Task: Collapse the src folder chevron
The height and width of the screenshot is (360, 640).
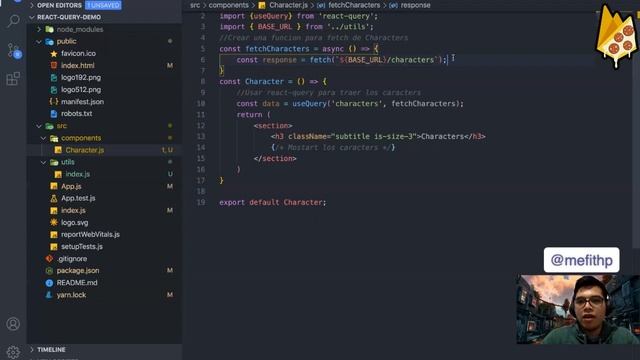Action: (x=39, y=126)
